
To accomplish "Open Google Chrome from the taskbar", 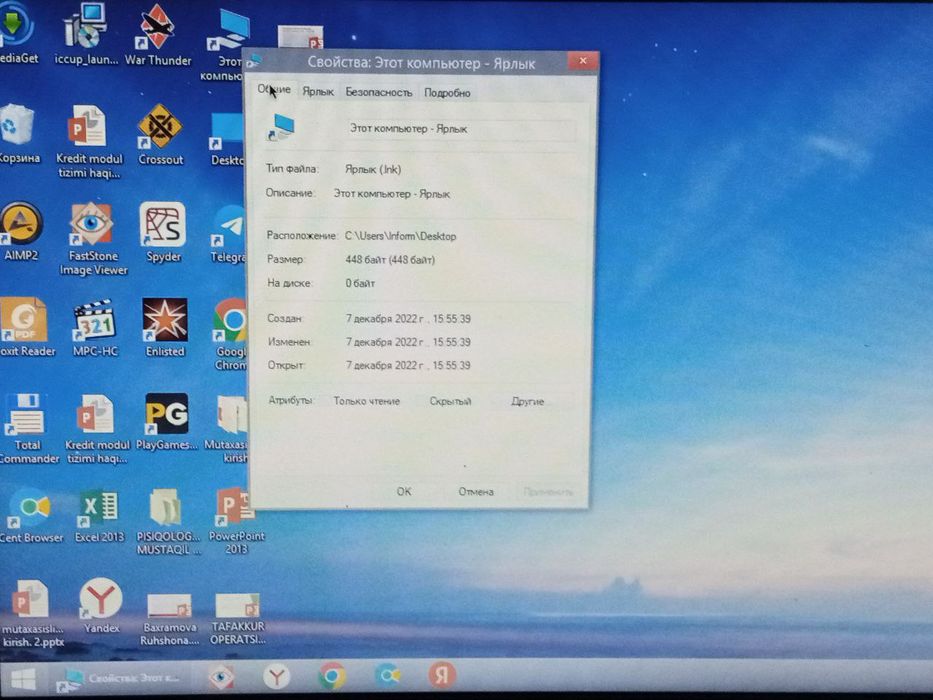I will tap(332, 676).
